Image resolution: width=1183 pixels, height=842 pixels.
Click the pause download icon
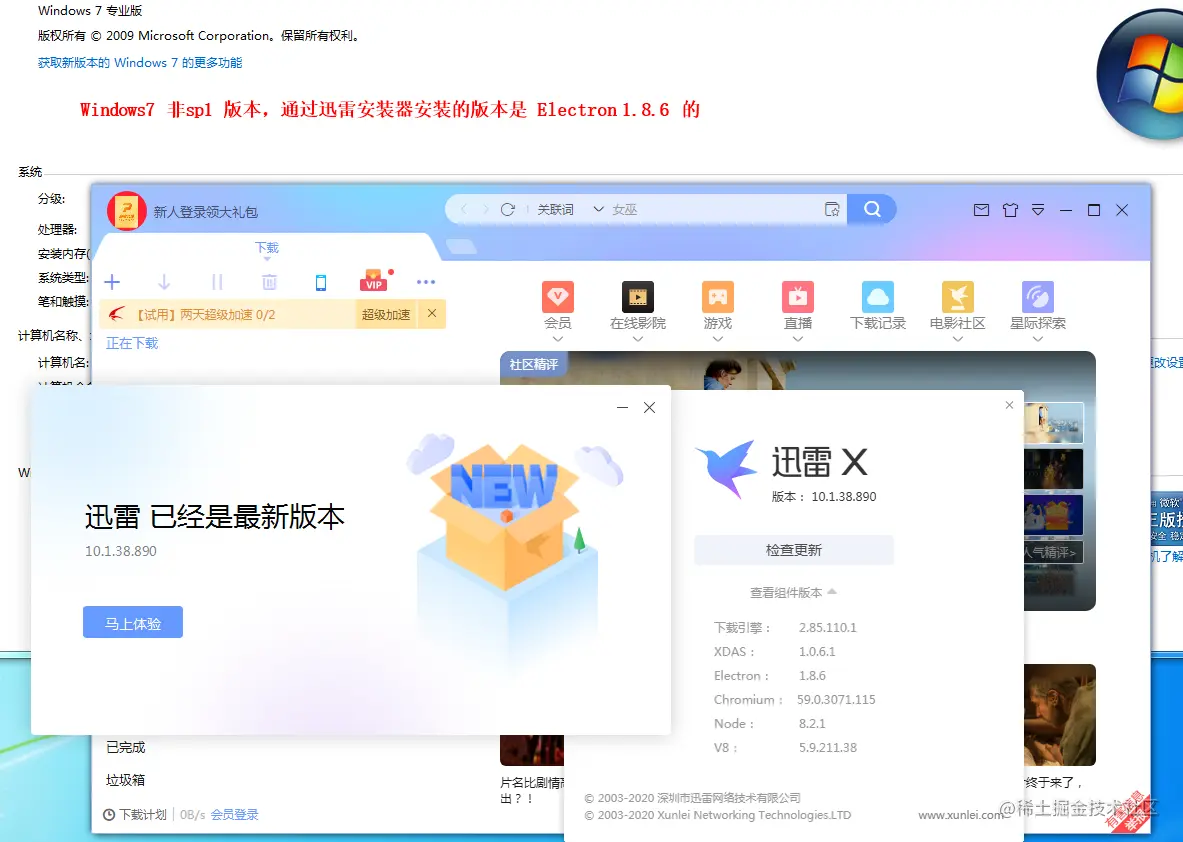coord(217,282)
